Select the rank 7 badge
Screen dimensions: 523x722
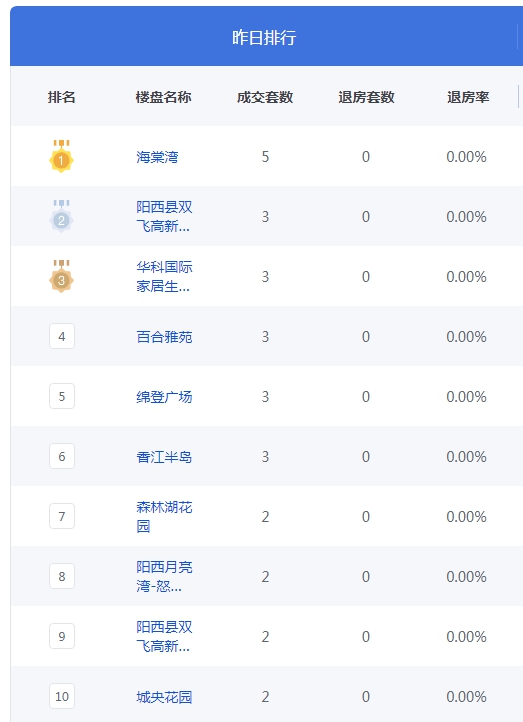62,516
